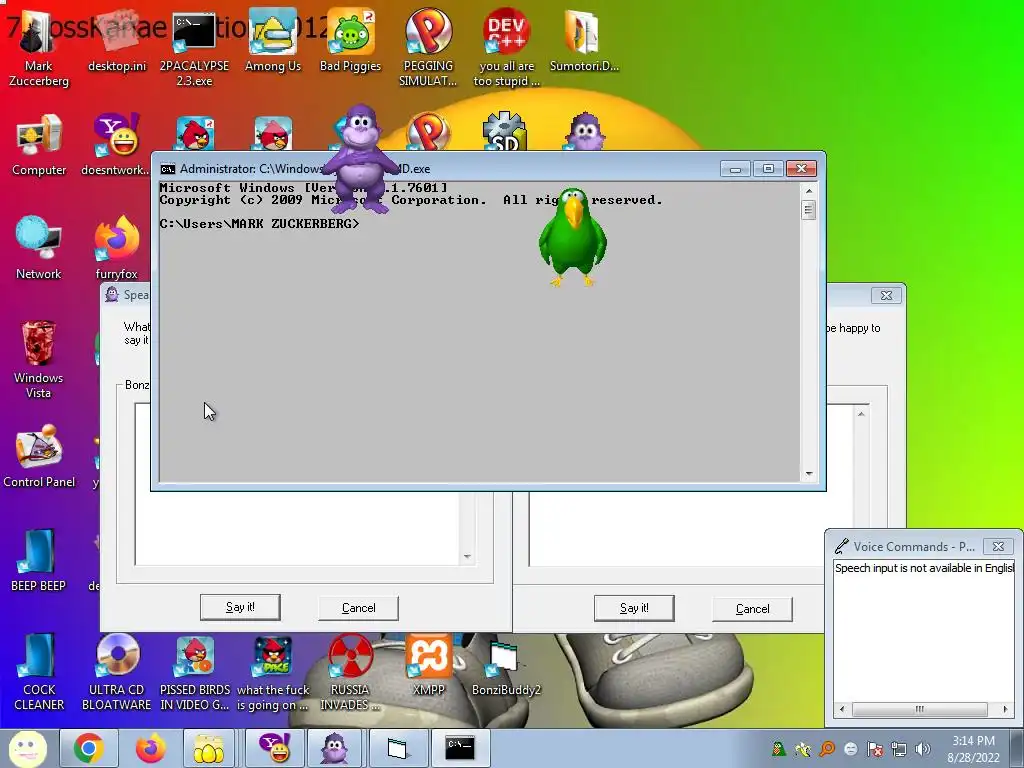
Task: Open PEGGING SIMULAT... shortcut
Action: click(428, 49)
